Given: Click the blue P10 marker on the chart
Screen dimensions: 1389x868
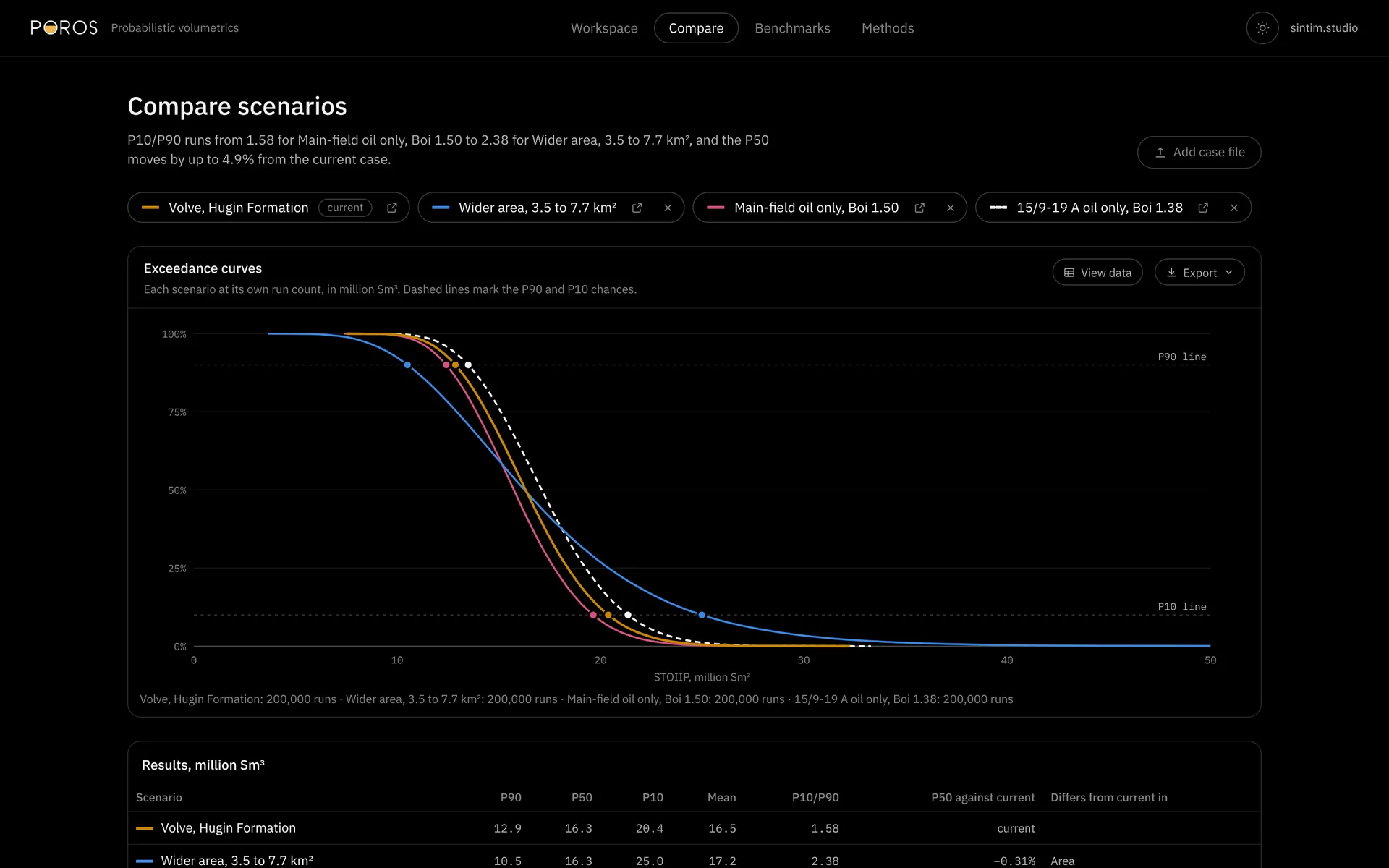Looking at the screenshot, I should 702,615.
